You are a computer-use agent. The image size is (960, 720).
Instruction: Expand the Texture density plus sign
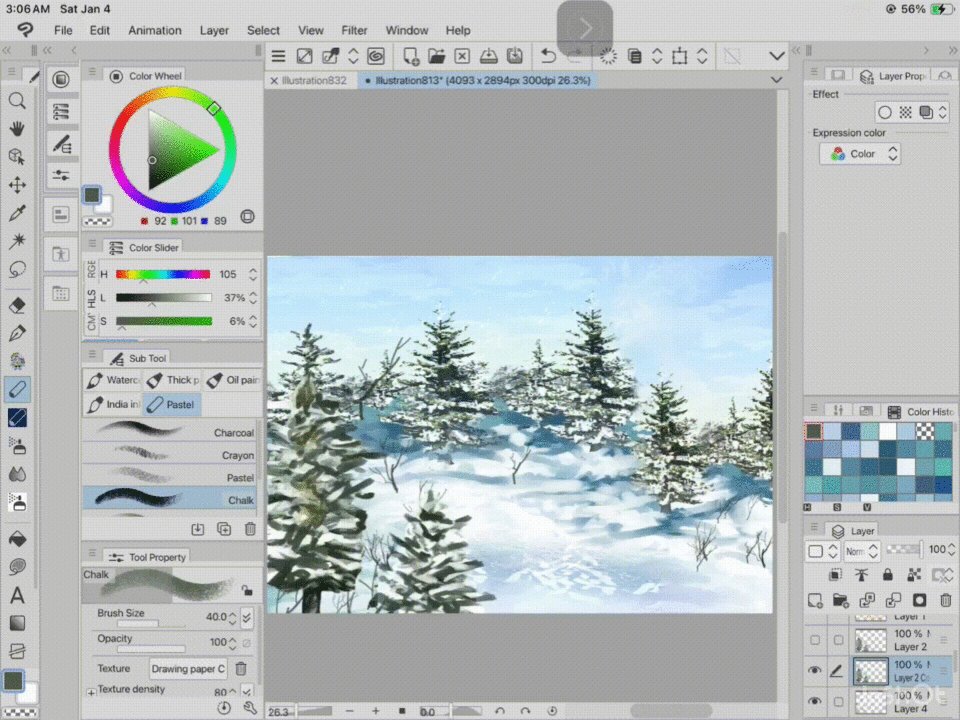click(x=91, y=692)
